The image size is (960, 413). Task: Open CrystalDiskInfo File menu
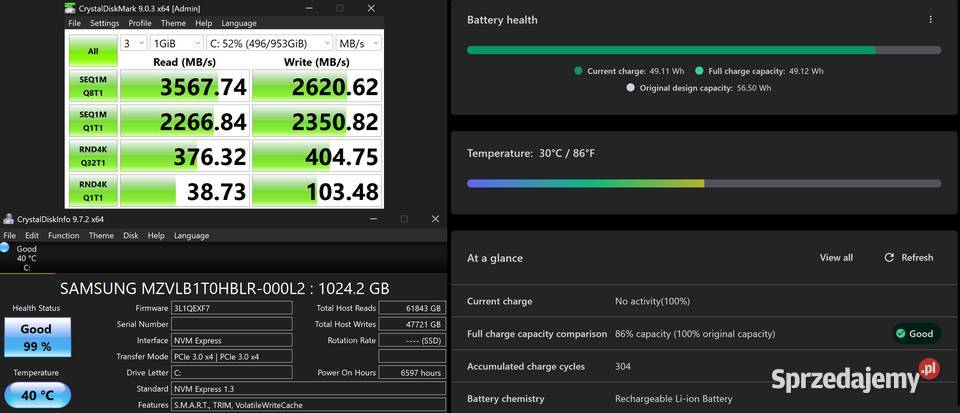[9, 236]
